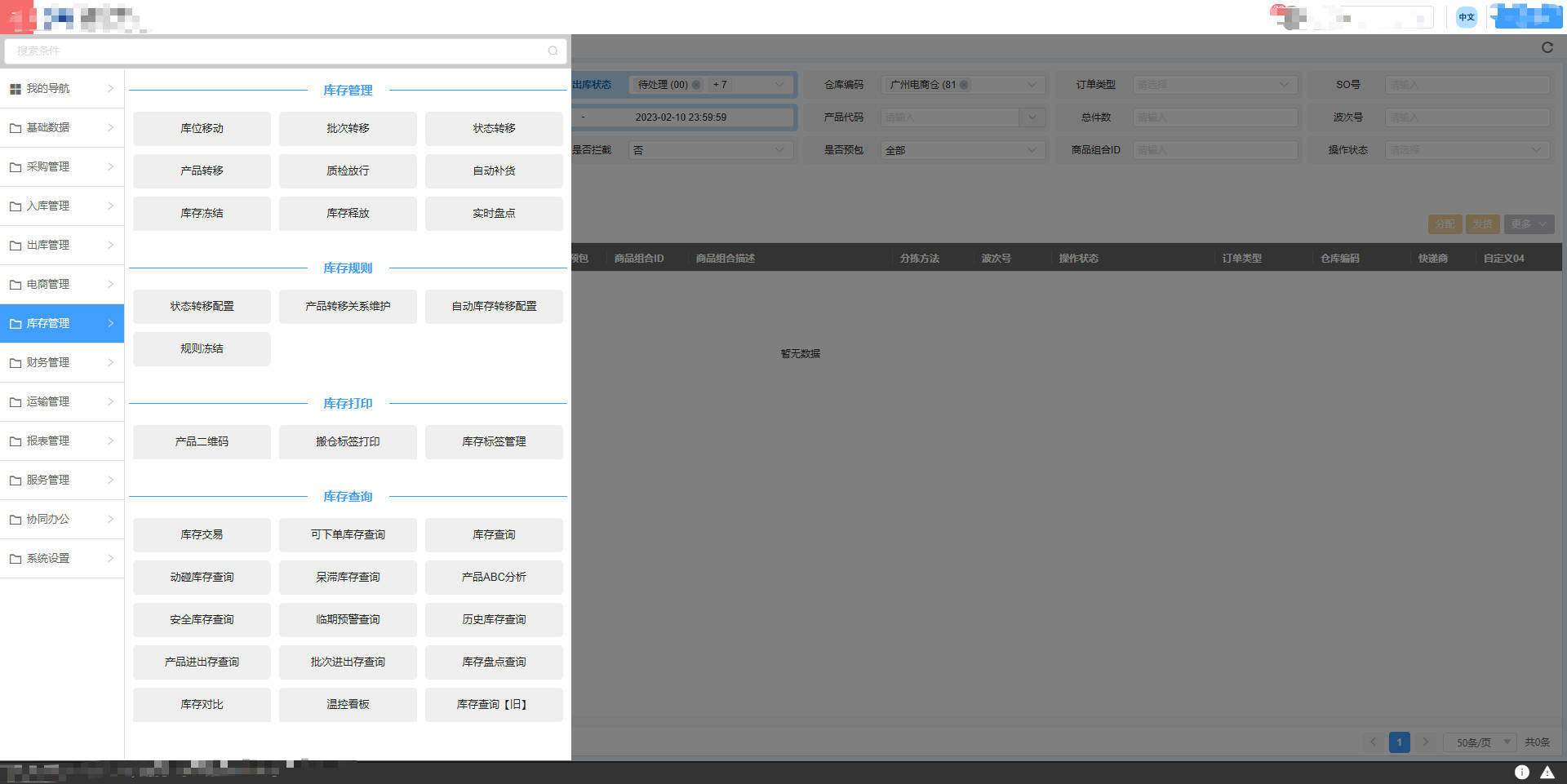Click the refresh icon at top right
1567x784 pixels.
click(x=1547, y=47)
